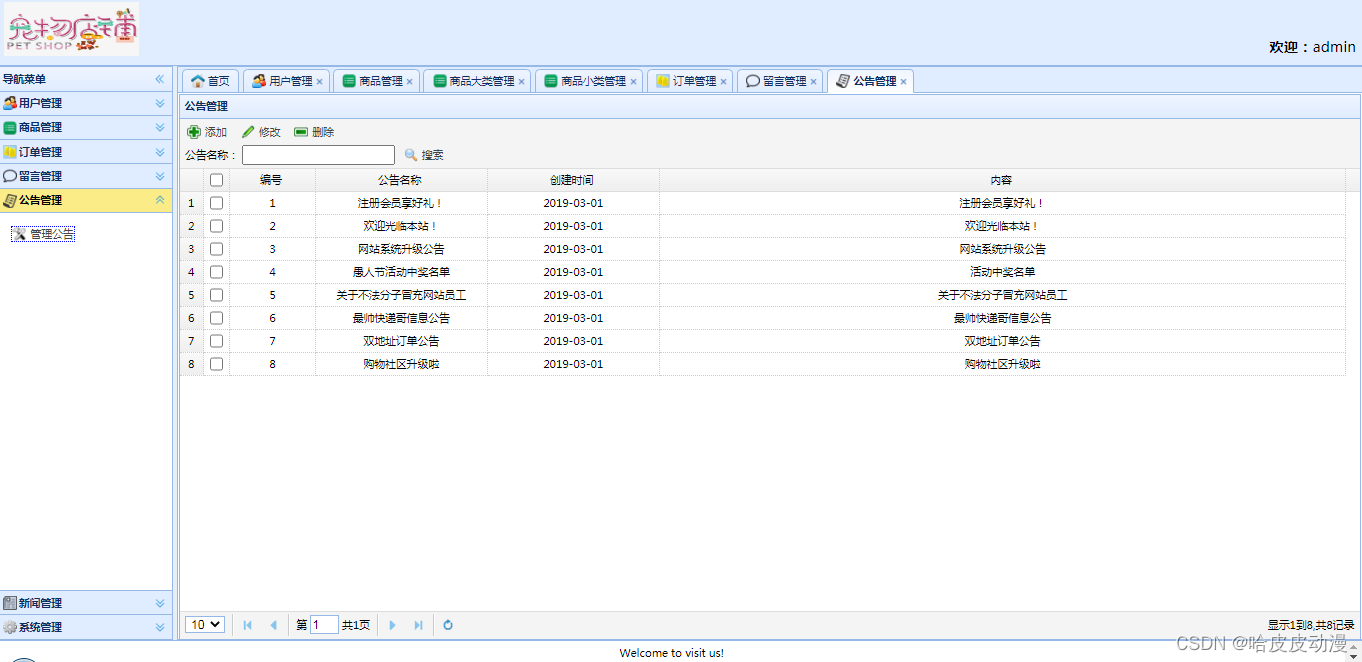Screen dimensions: 1362x662
Task: Check the row for 购物社区升级啦
Action: [x=216, y=364]
